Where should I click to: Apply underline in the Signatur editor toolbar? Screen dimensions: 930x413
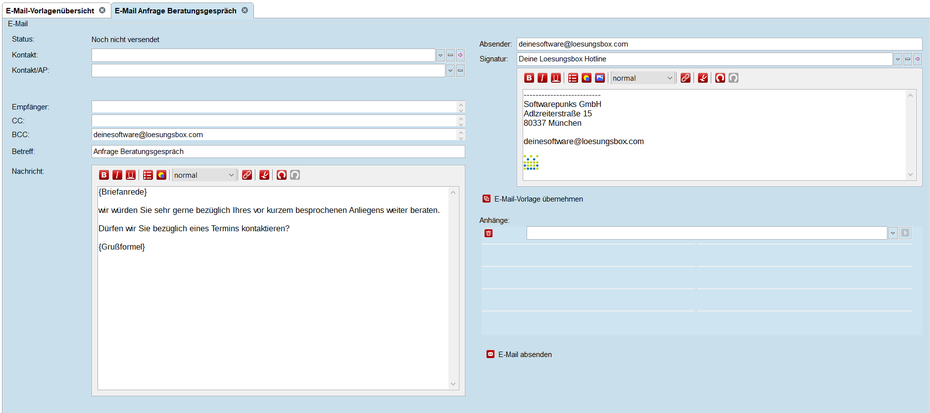[556, 78]
